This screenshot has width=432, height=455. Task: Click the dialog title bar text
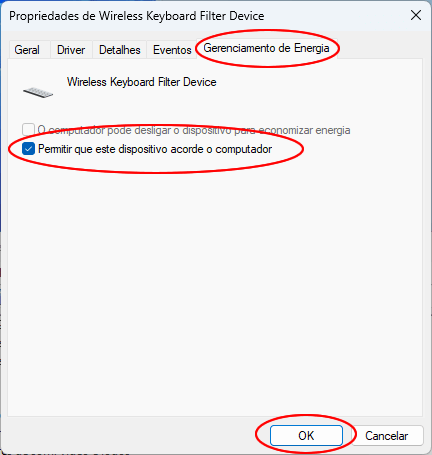pos(137,16)
